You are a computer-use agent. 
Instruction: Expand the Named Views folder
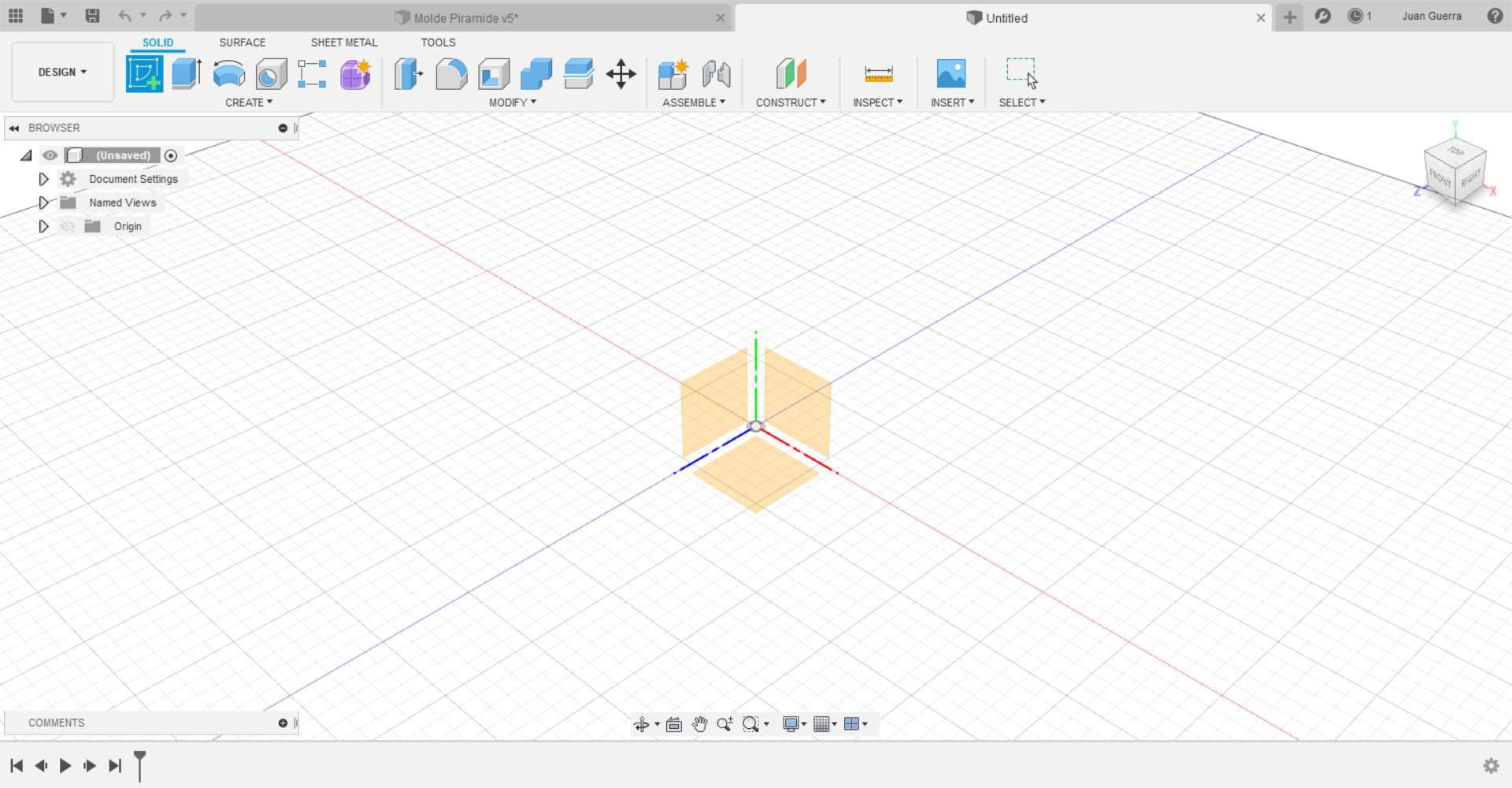pyautogui.click(x=43, y=203)
